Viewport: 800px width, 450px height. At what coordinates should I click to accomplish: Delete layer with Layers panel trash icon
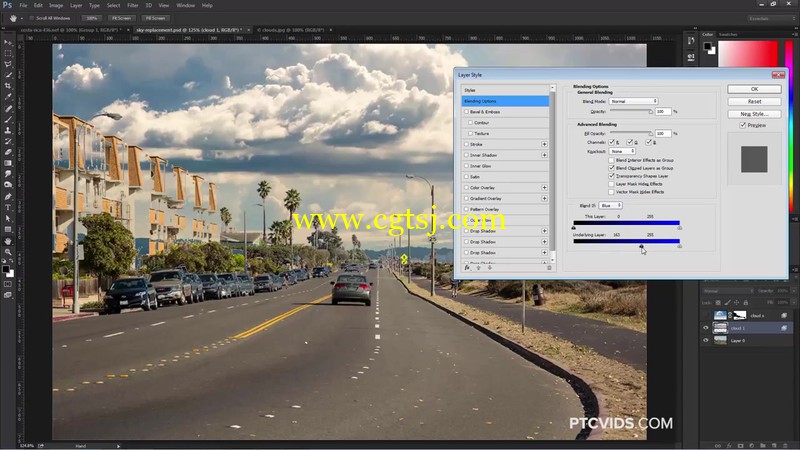(785, 445)
